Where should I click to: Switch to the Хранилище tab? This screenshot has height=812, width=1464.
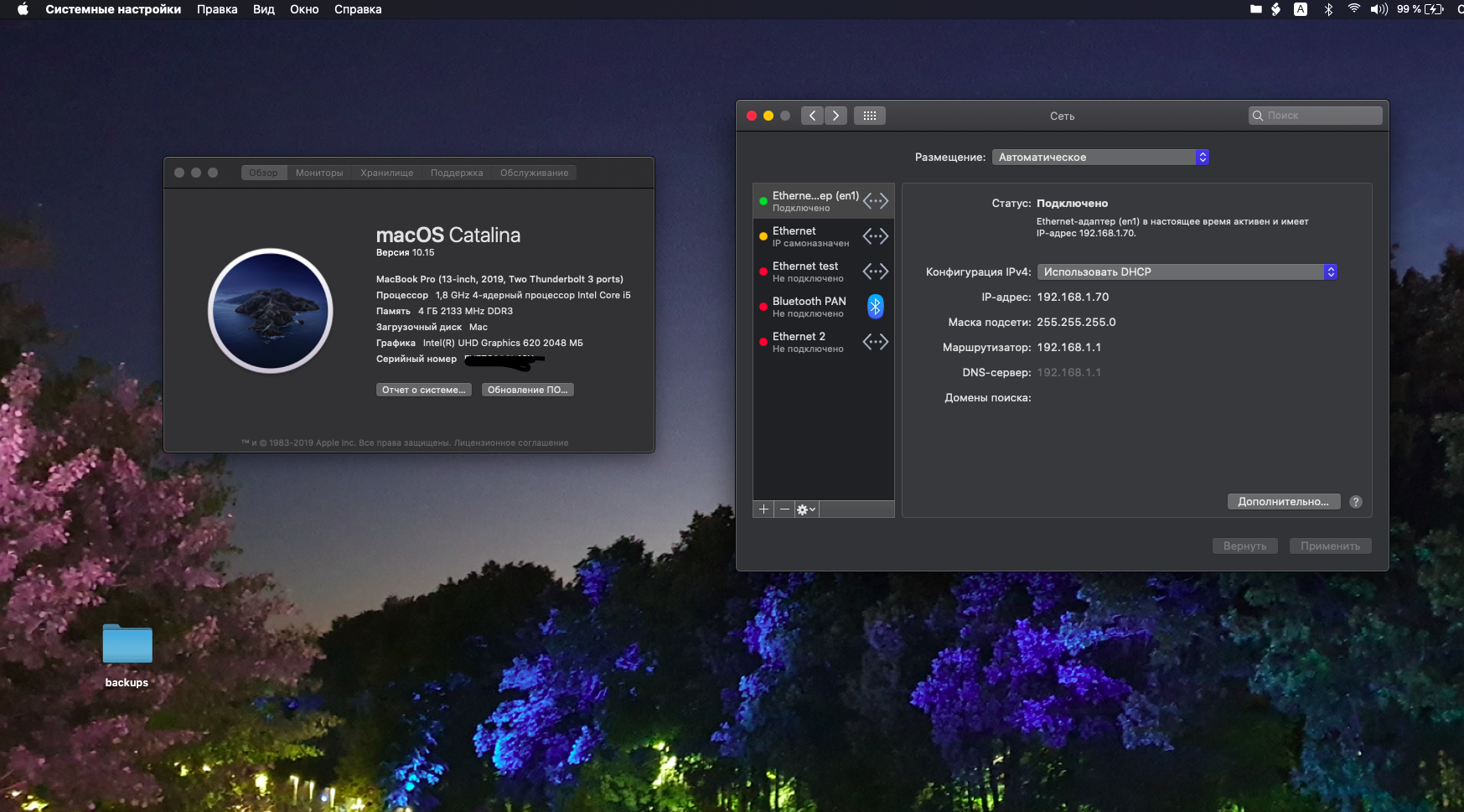click(x=387, y=173)
